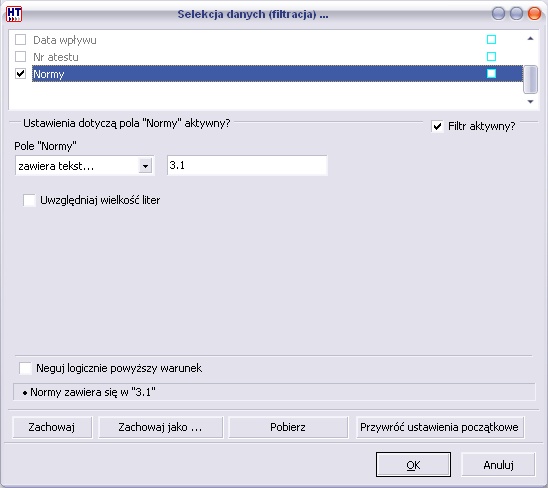Click the list scroll-up arrow icon
The width and height of the screenshot is (548, 488).
tap(530, 38)
